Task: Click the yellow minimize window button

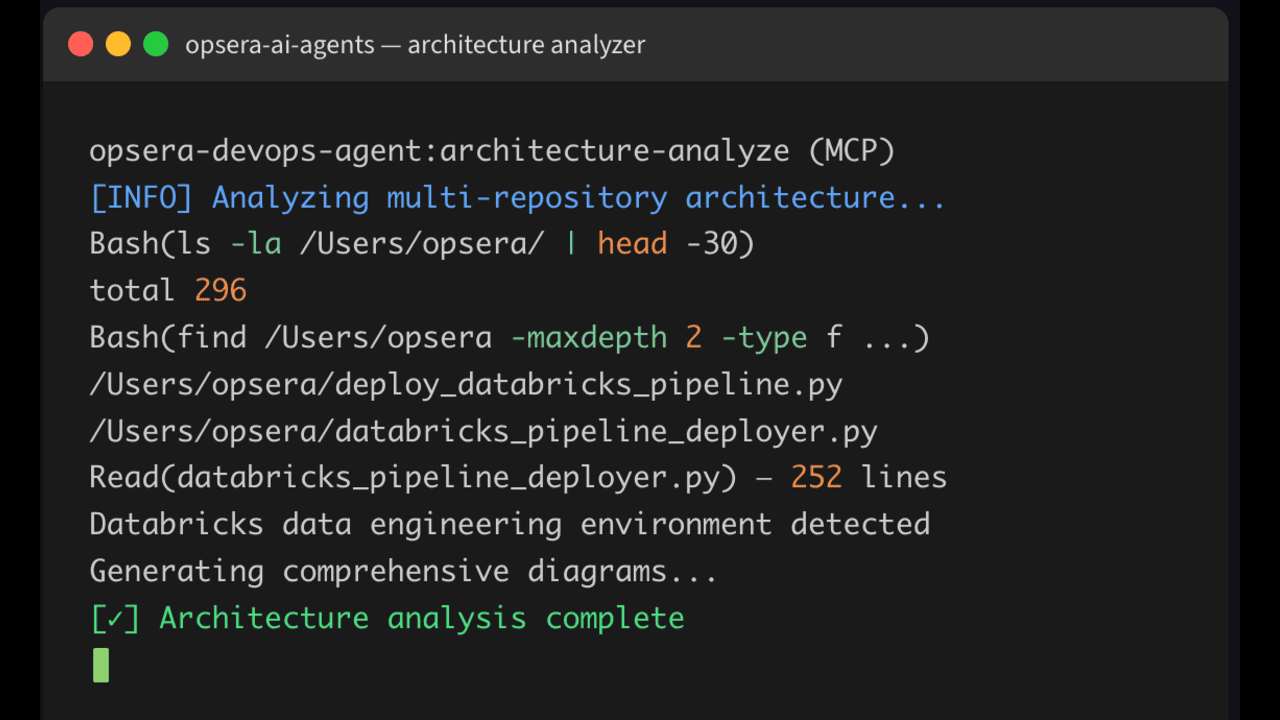Action: 118,44
